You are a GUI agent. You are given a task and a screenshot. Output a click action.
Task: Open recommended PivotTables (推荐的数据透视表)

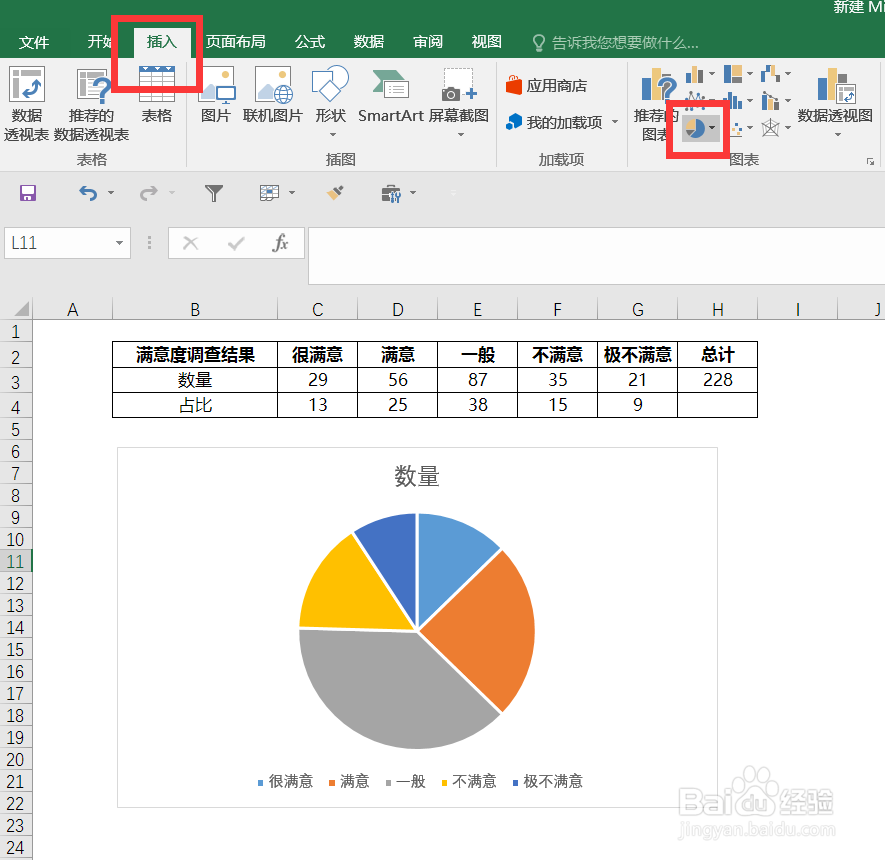[91, 103]
